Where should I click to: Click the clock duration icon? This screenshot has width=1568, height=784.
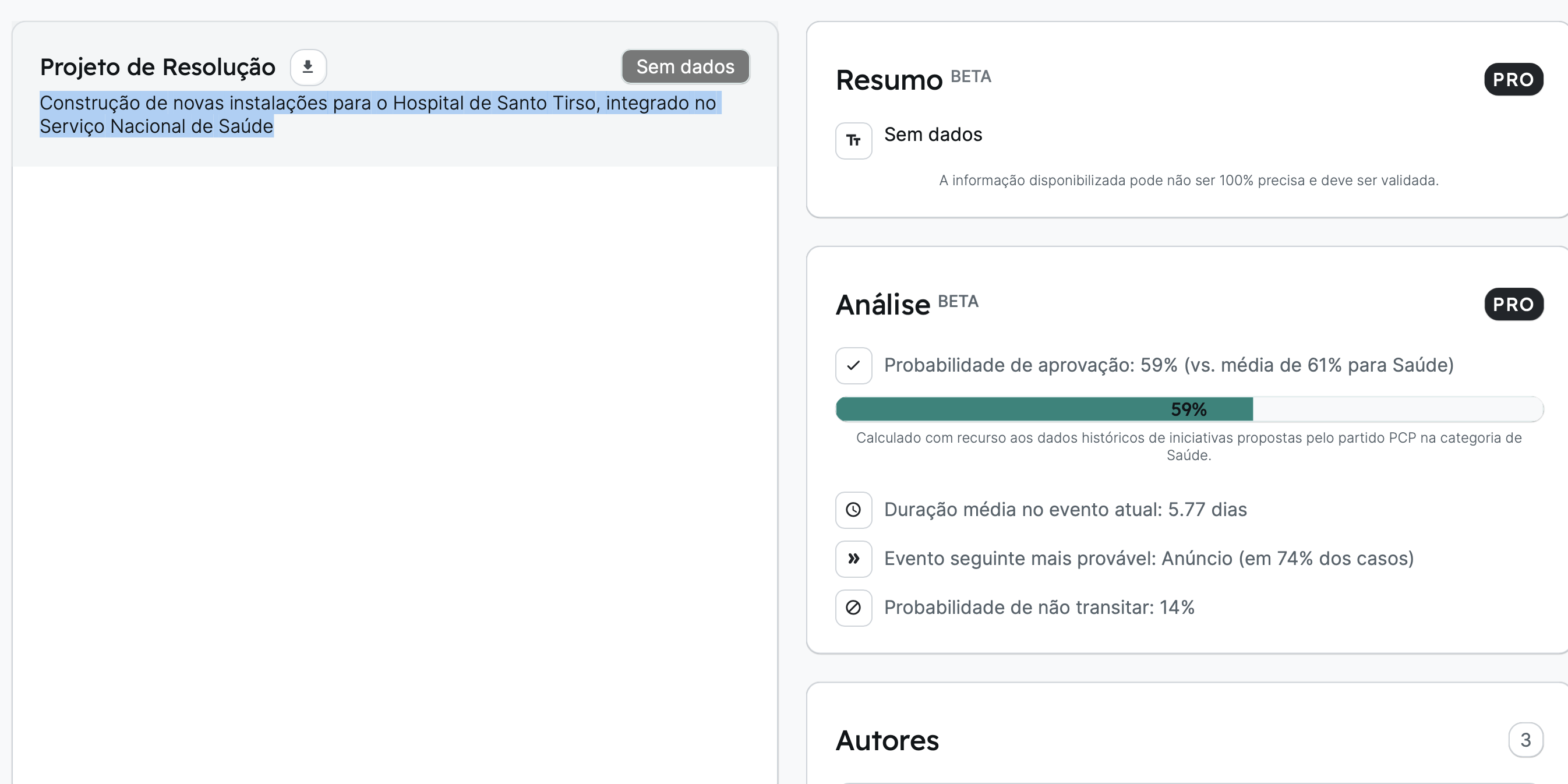(x=853, y=510)
